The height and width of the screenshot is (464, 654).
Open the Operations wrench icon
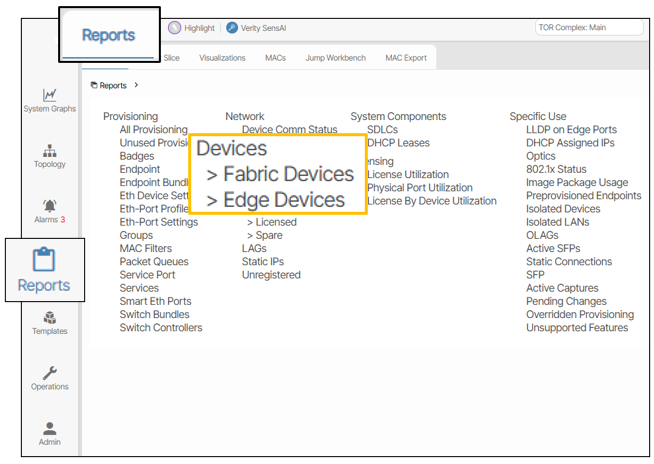[x=49, y=374]
